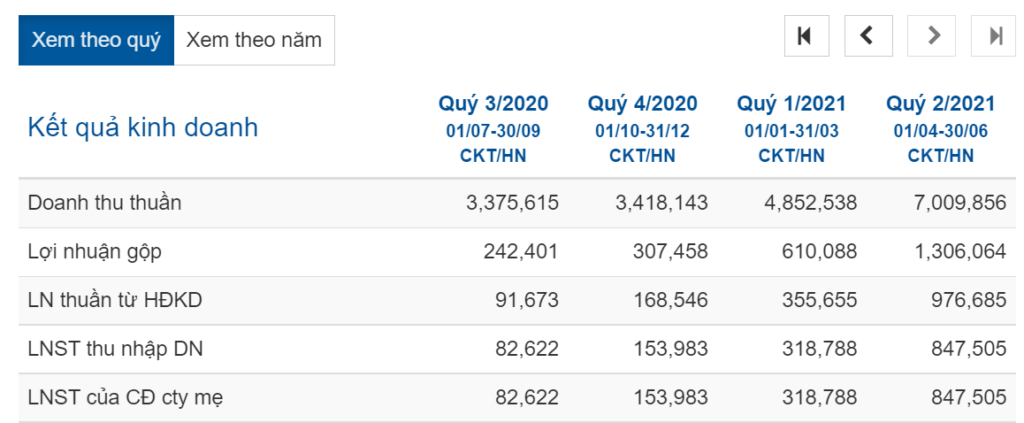Select the 'Doanh thu thuần' row label
1024x423 pixels.
105,203
